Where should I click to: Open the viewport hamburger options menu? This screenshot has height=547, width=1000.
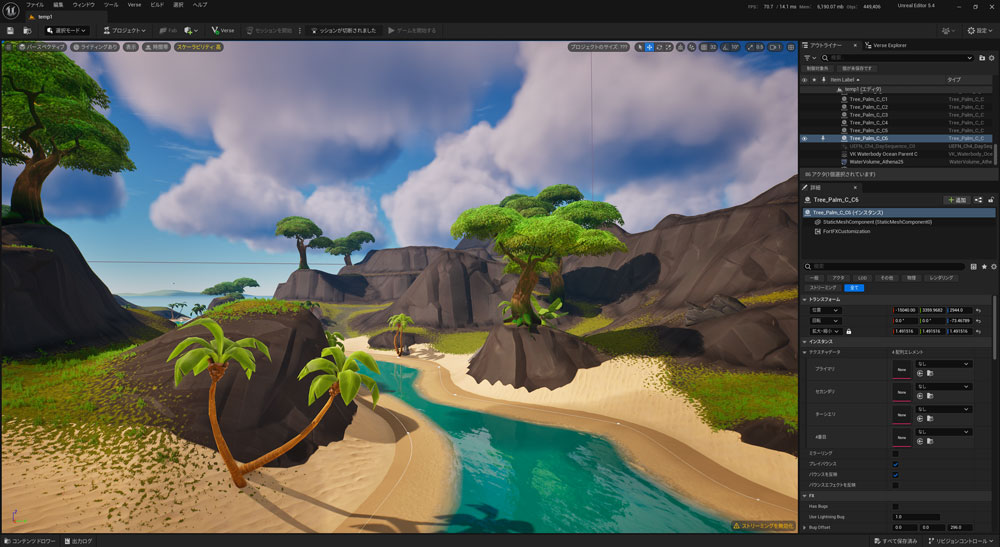[8, 47]
